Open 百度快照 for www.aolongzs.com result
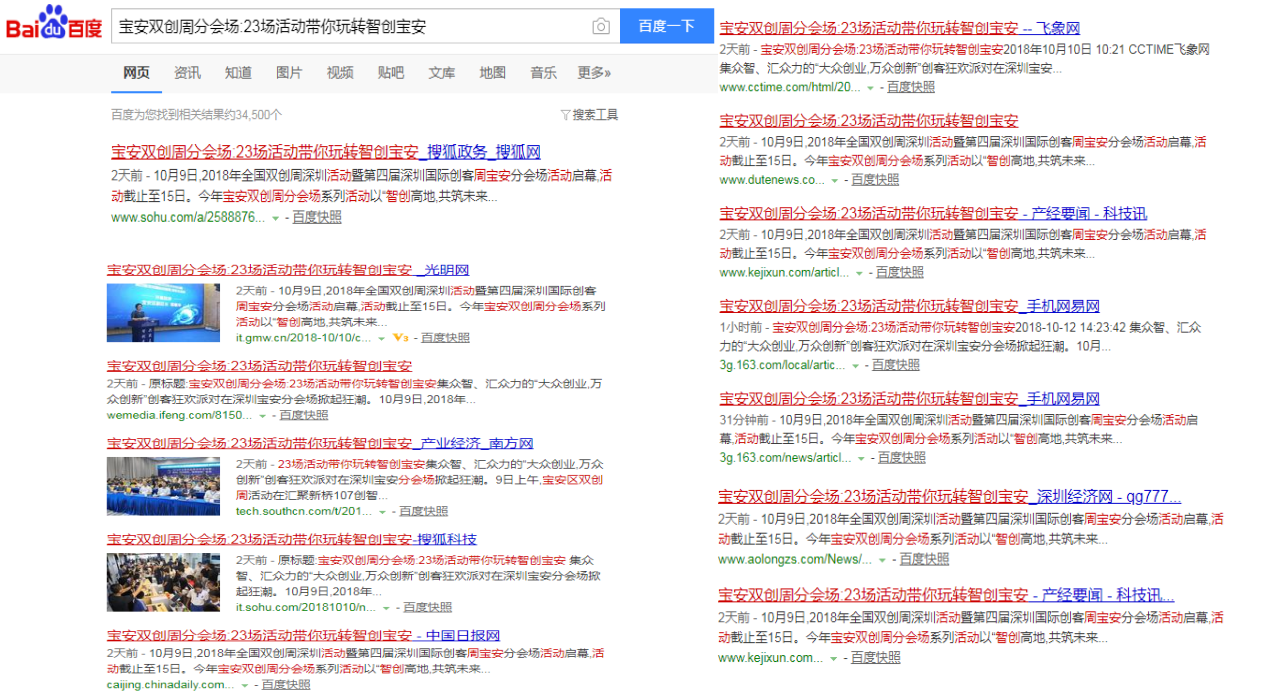Viewport: 1271px width, 697px height. tap(925, 559)
